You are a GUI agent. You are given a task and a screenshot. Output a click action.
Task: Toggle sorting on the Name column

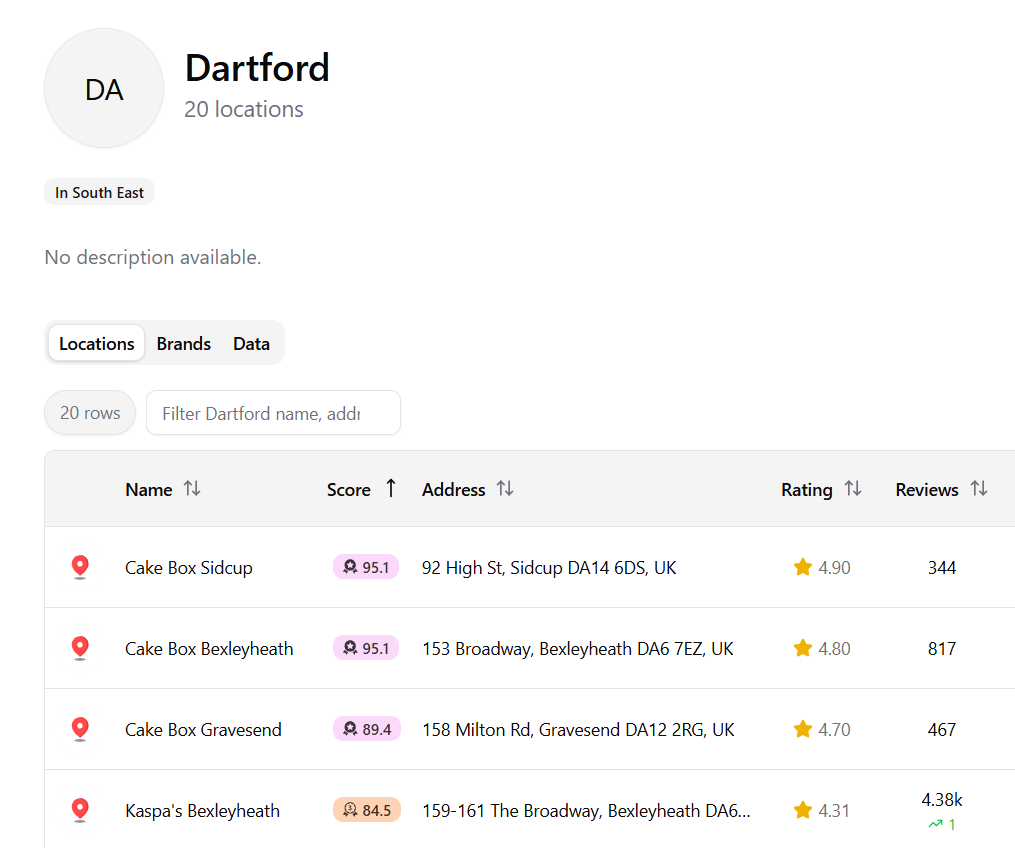click(192, 489)
